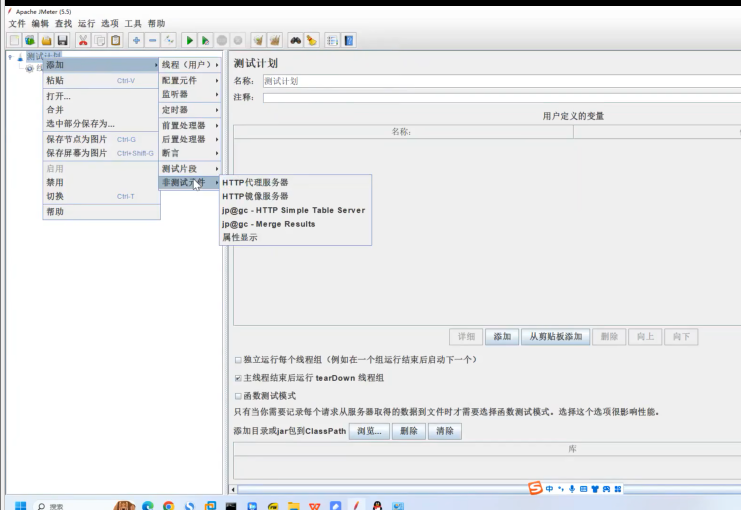This screenshot has width=741, height=510.
Task: Click the 清除 button
Action: 445,431
